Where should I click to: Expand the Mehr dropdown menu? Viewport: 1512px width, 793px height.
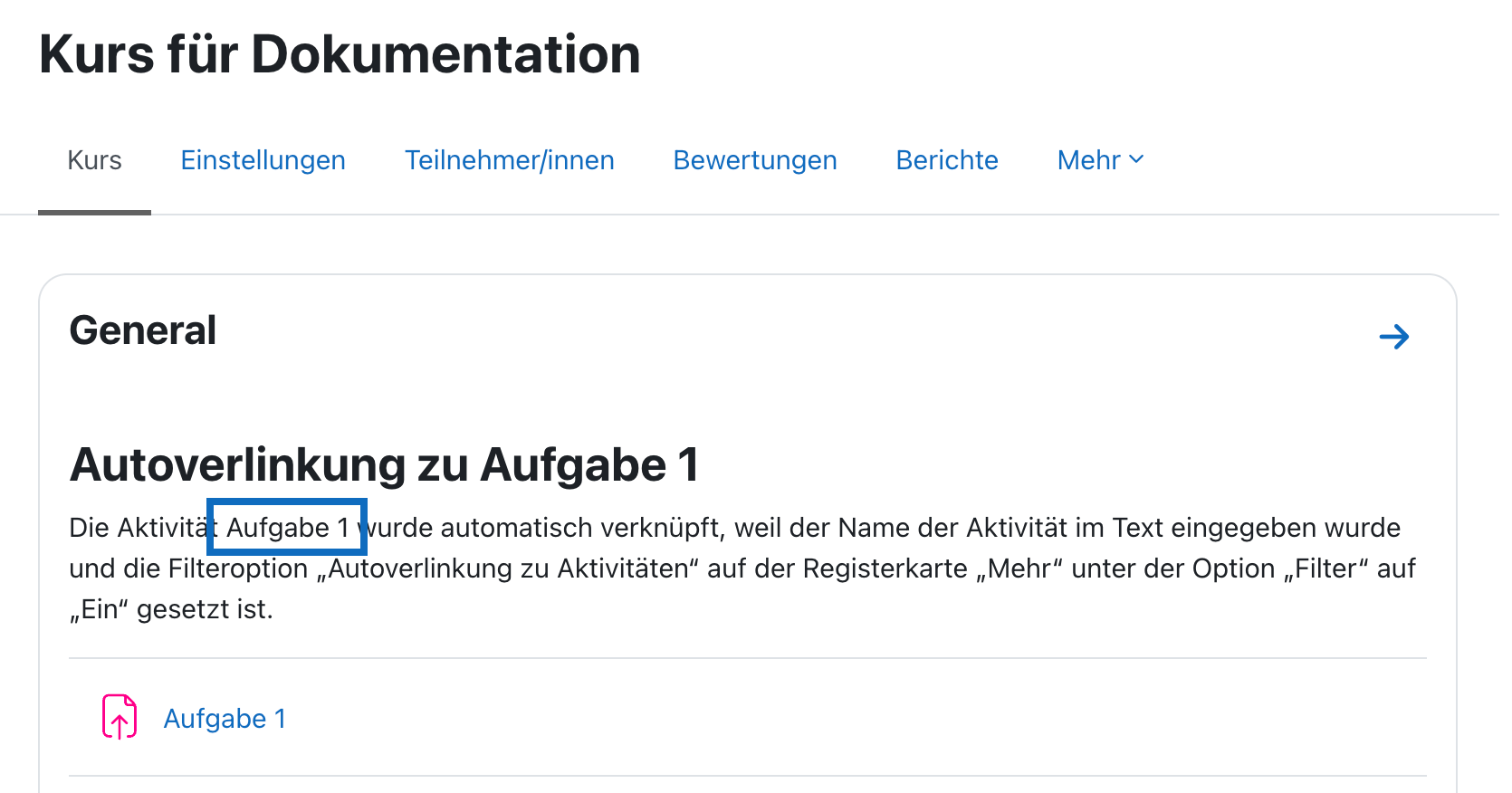1100,160
